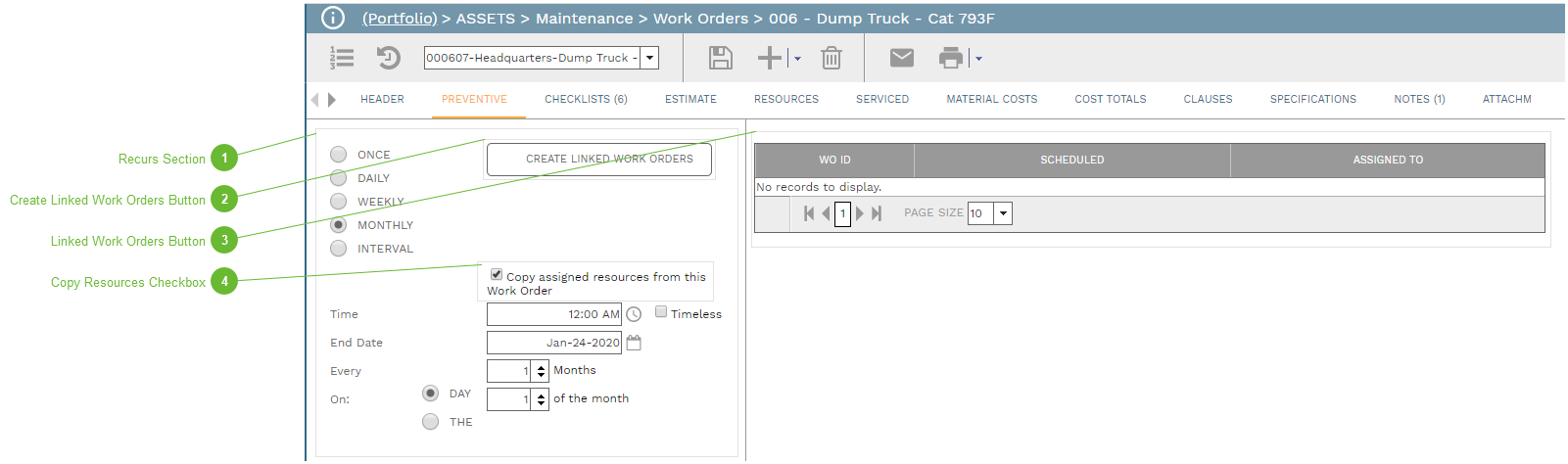Choose the Interval recurrence radio button
1568x464 pixels.
[x=339, y=249]
